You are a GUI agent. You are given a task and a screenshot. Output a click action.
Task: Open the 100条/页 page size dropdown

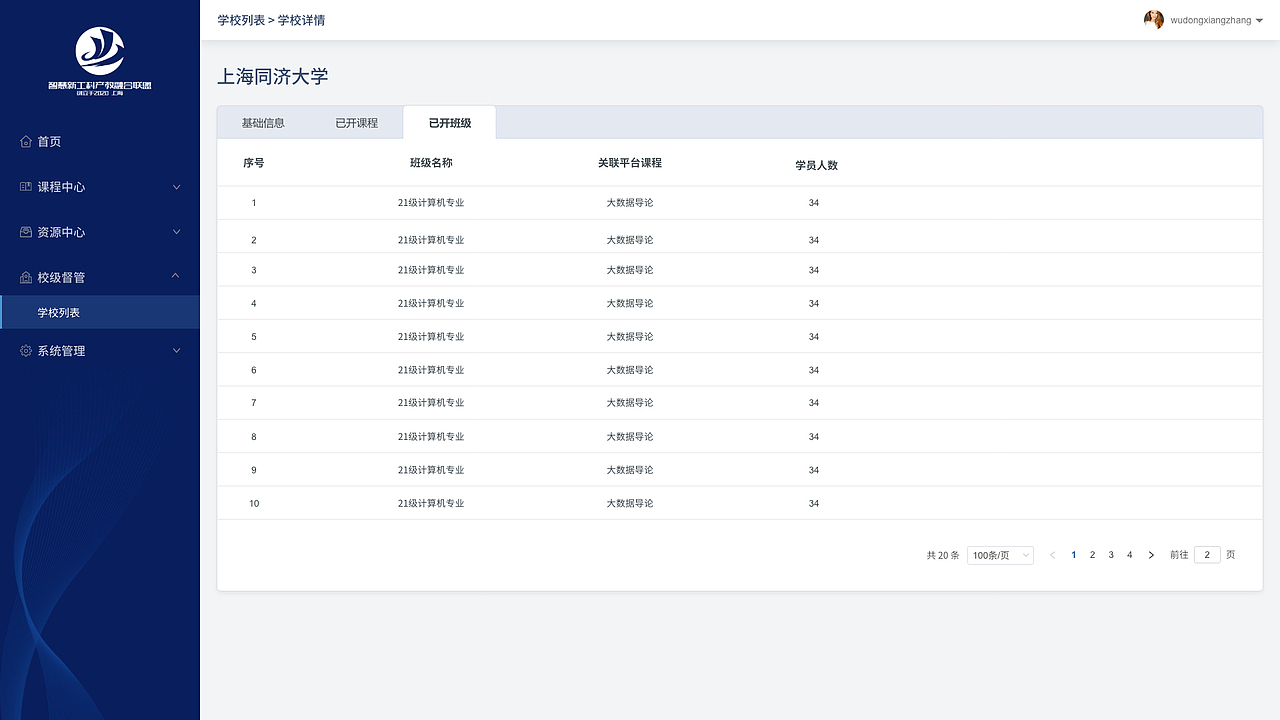(x=999, y=554)
